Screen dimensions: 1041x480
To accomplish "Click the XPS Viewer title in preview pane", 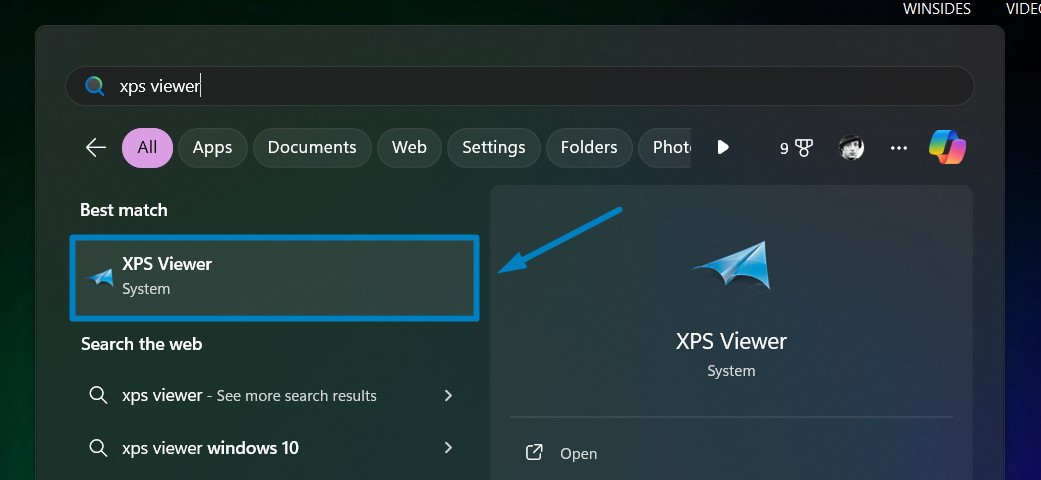I will [x=731, y=341].
